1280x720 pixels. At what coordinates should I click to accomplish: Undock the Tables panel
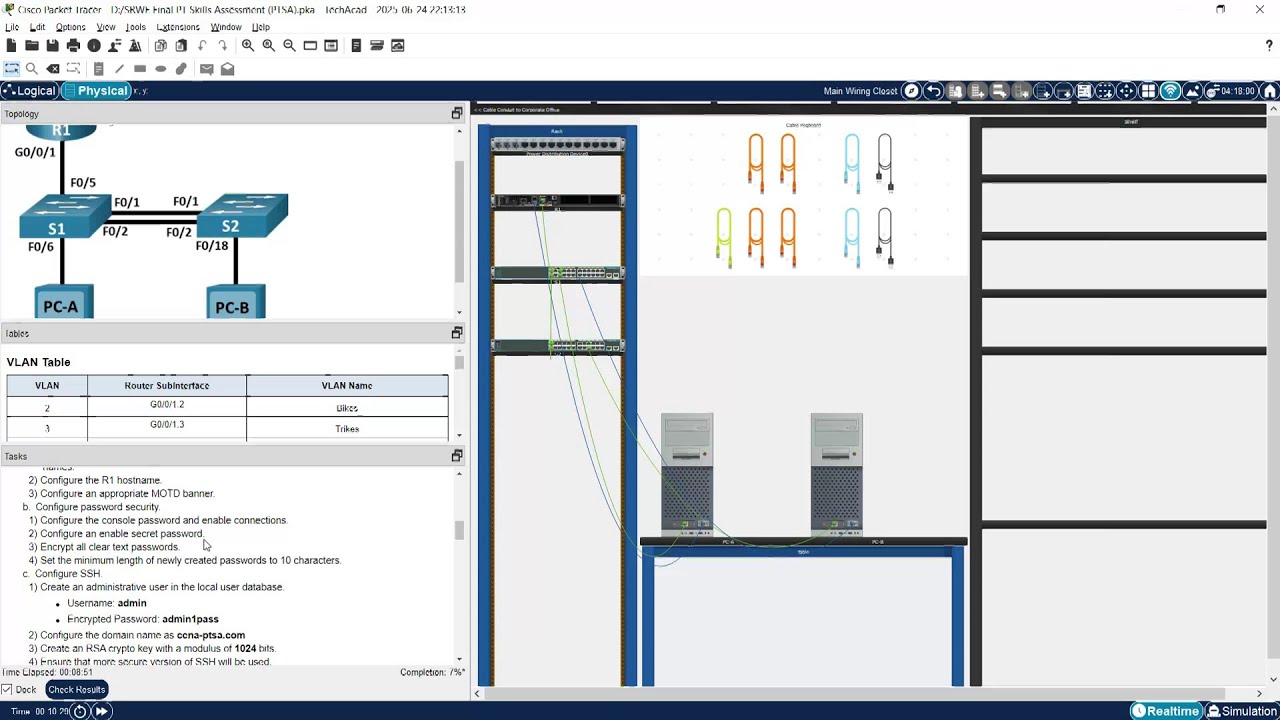[457, 333]
